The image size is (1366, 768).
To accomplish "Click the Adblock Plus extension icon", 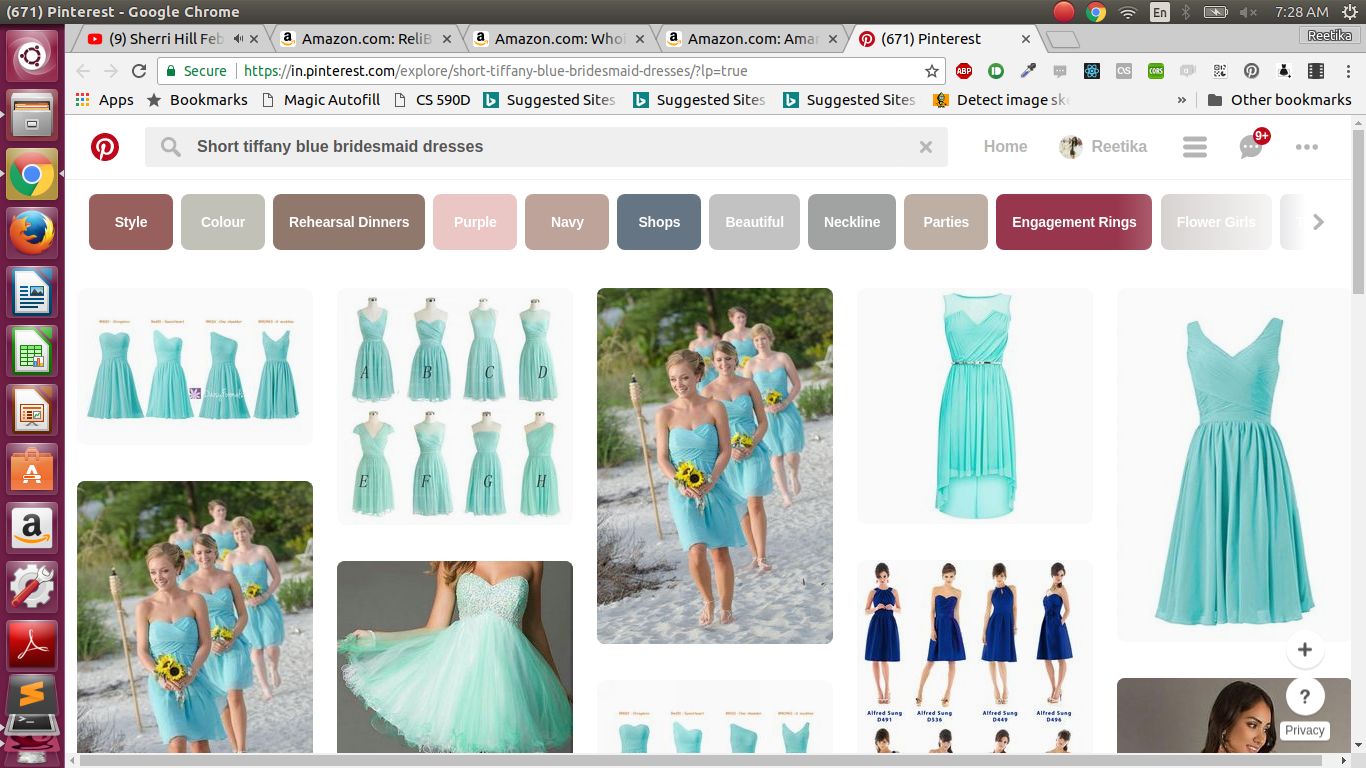I will tap(964, 71).
